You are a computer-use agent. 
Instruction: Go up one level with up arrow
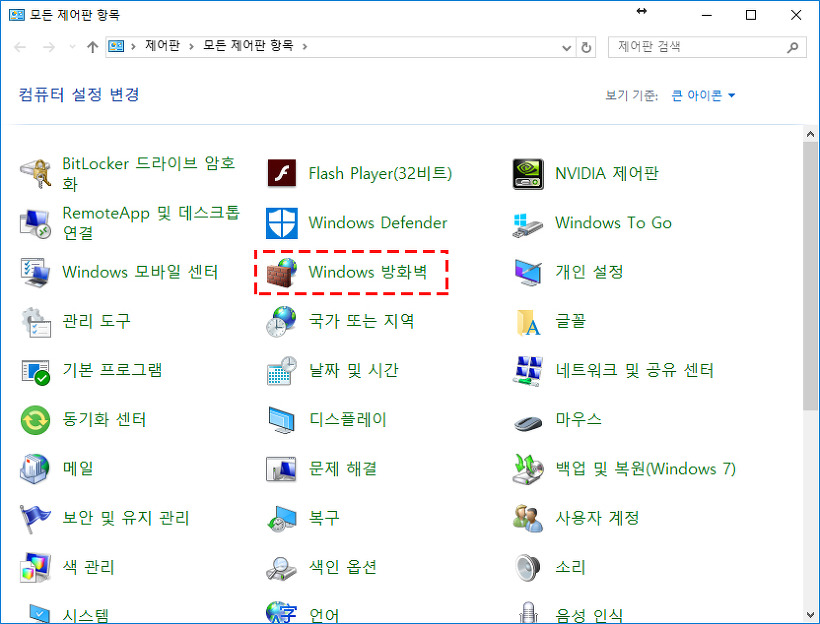93,47
